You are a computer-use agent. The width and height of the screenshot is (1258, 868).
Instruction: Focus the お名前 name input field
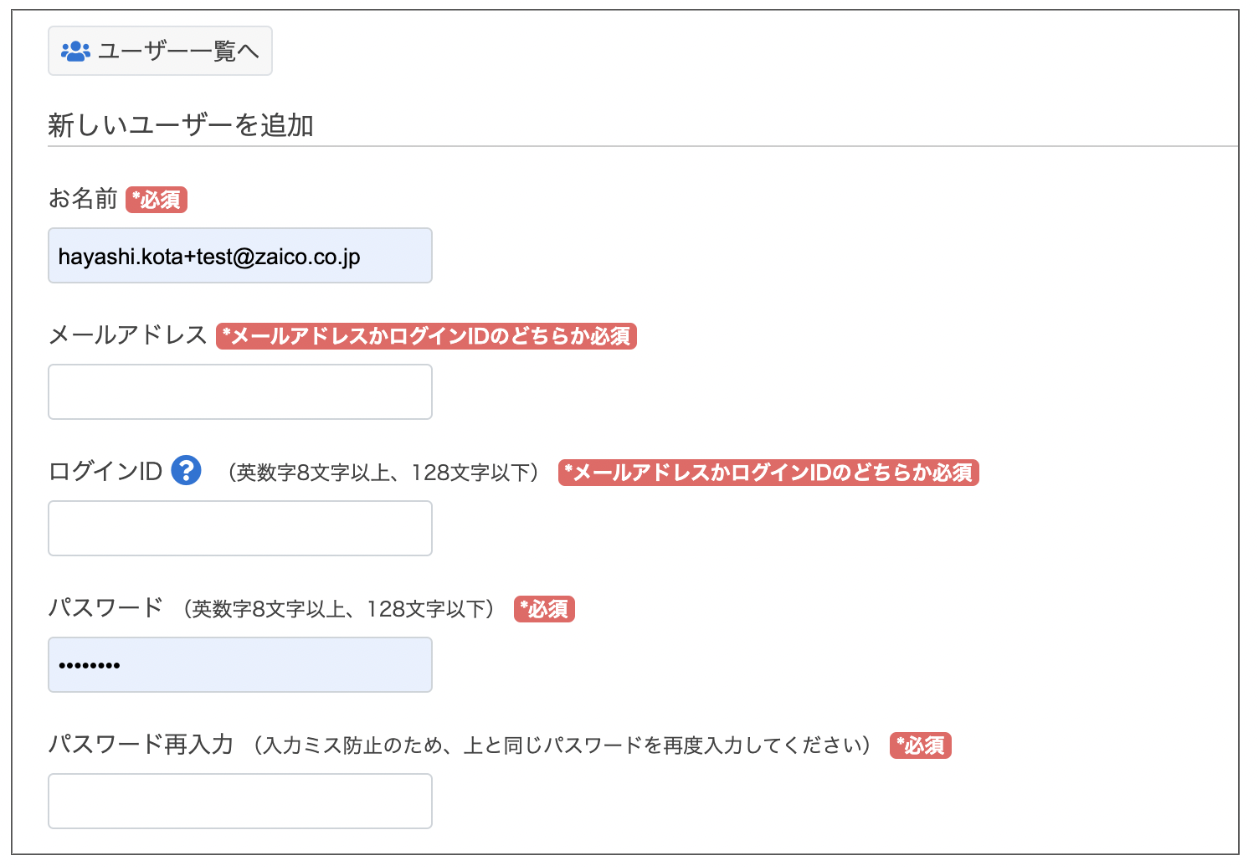pyautogui.click(x=240, y=255)
